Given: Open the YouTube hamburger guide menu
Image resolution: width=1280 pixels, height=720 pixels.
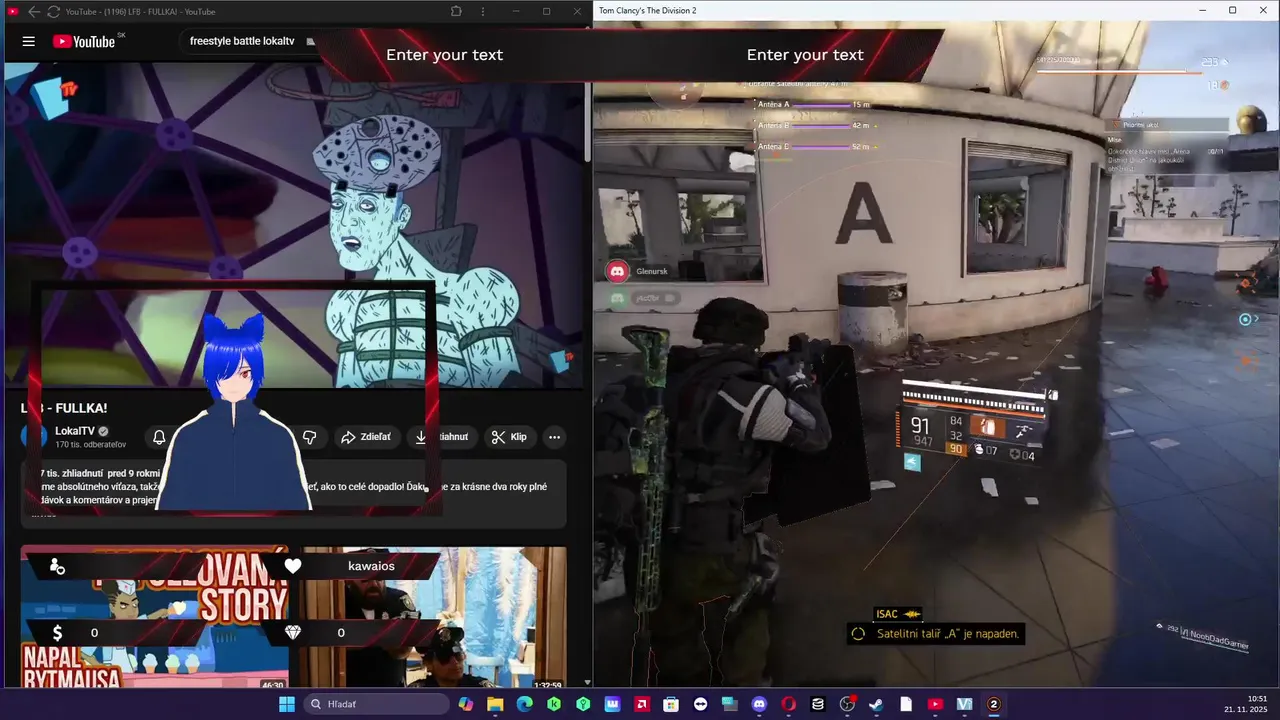Looking at the screenshot, I should click(x=29, y=41).
